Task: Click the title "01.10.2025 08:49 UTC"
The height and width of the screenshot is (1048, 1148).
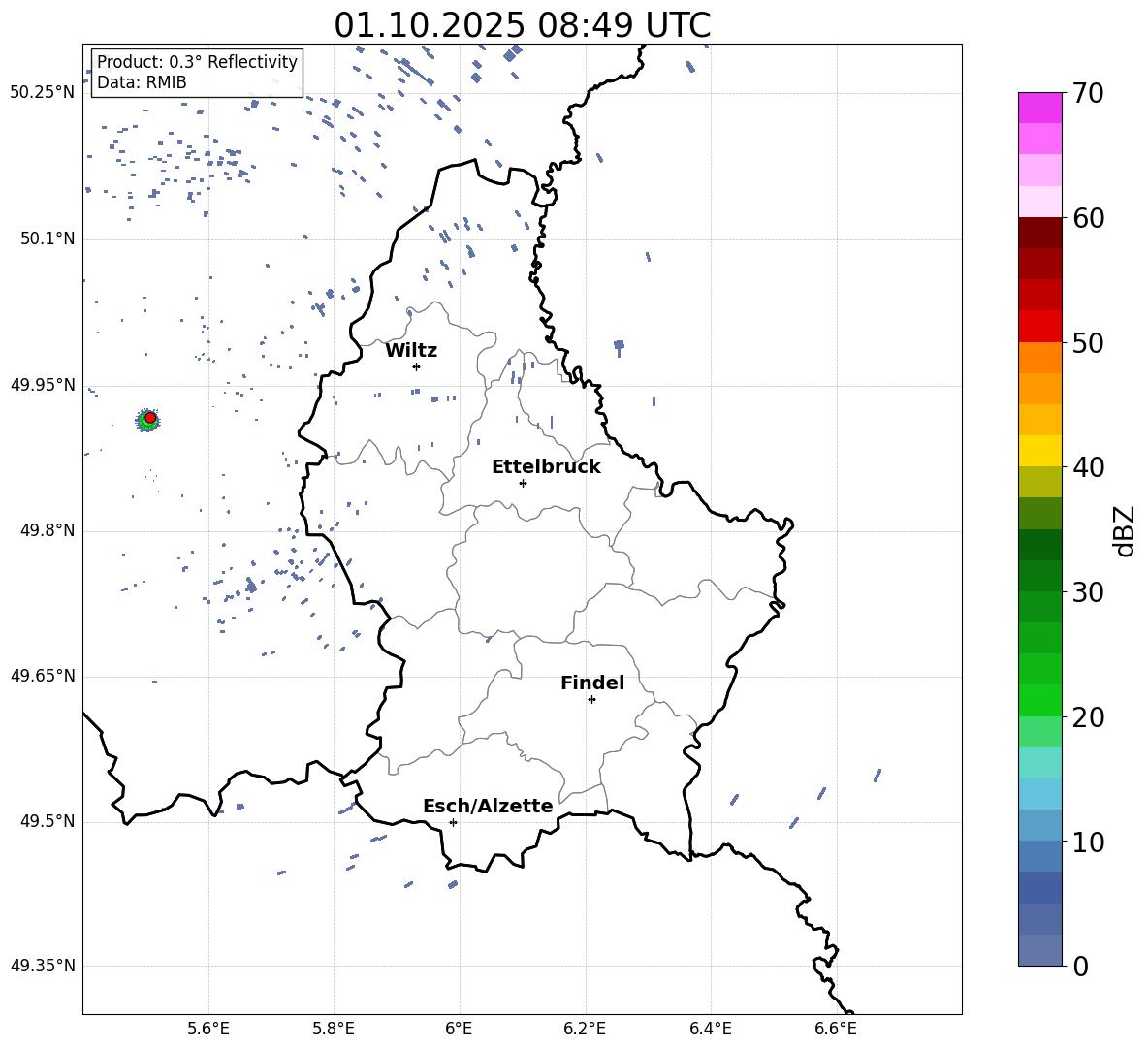Action: (522, 25)
